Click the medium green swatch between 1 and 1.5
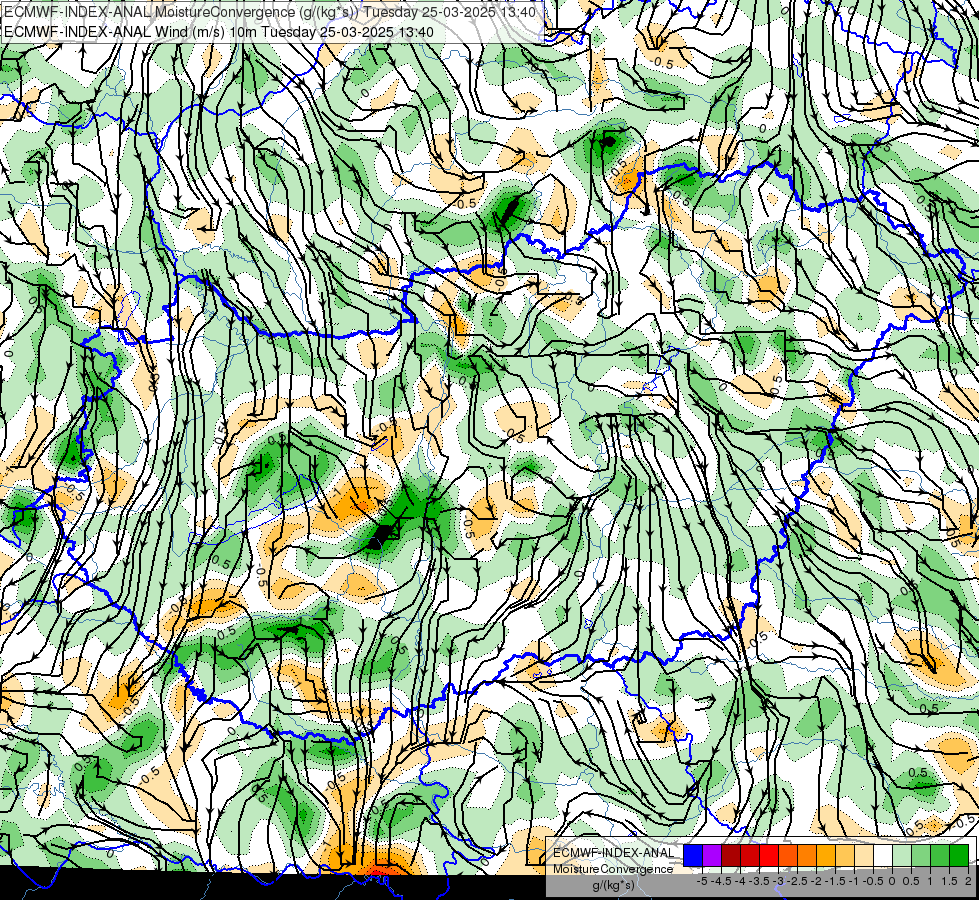This screenshot has height=900, width=979. 940,855
